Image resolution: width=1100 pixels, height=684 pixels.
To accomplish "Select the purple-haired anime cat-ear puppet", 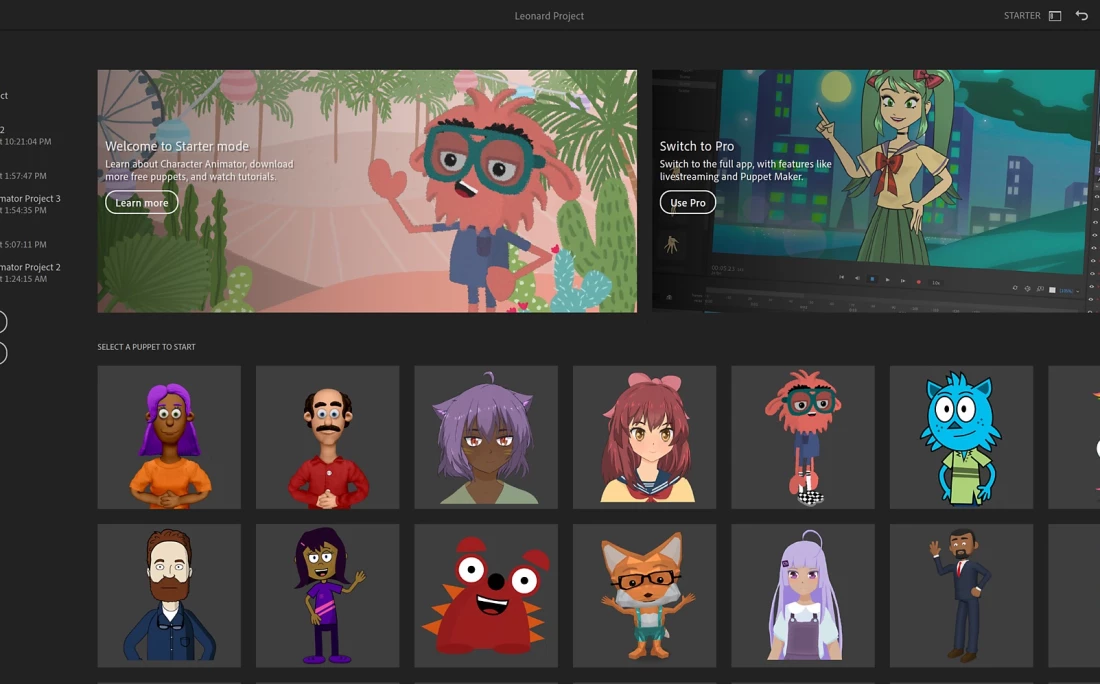I will (x=486, y=437).
